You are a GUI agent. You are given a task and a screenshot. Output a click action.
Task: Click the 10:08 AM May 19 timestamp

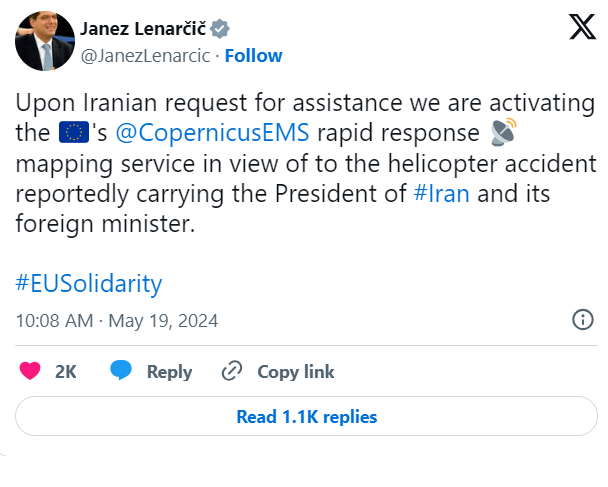coord(117,320)
